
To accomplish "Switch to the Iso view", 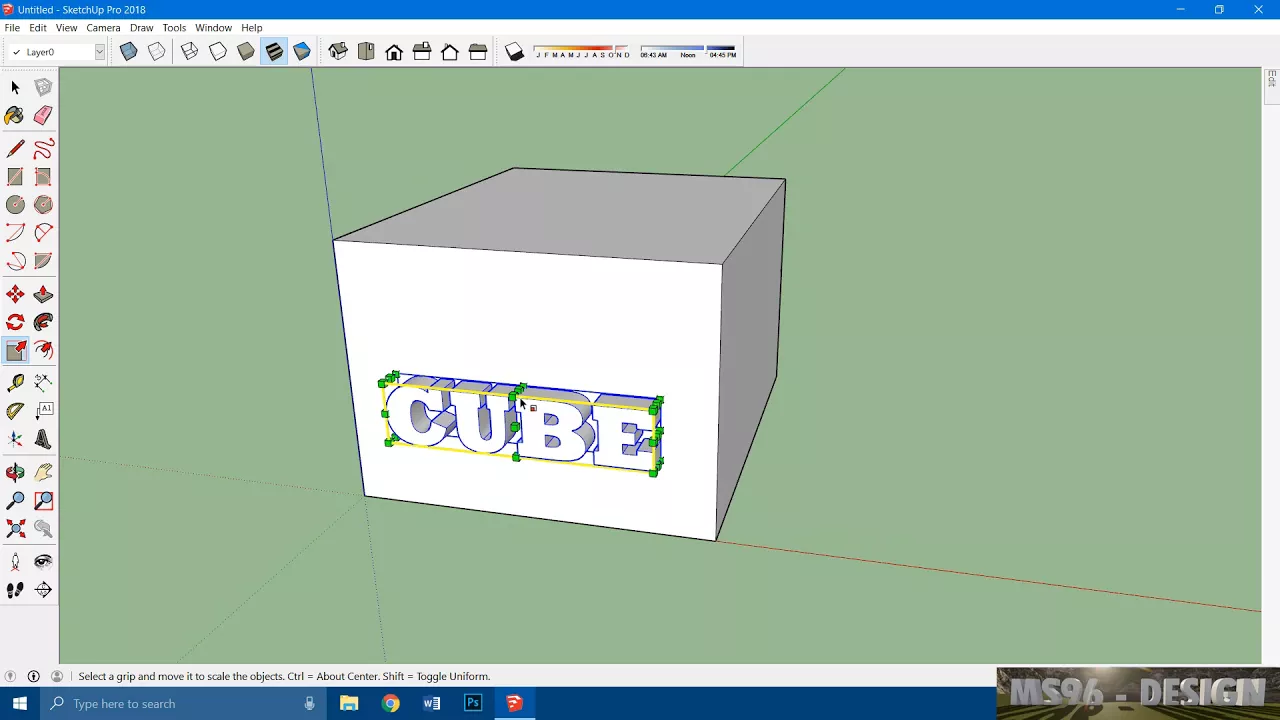I will (x=338, y=52).
